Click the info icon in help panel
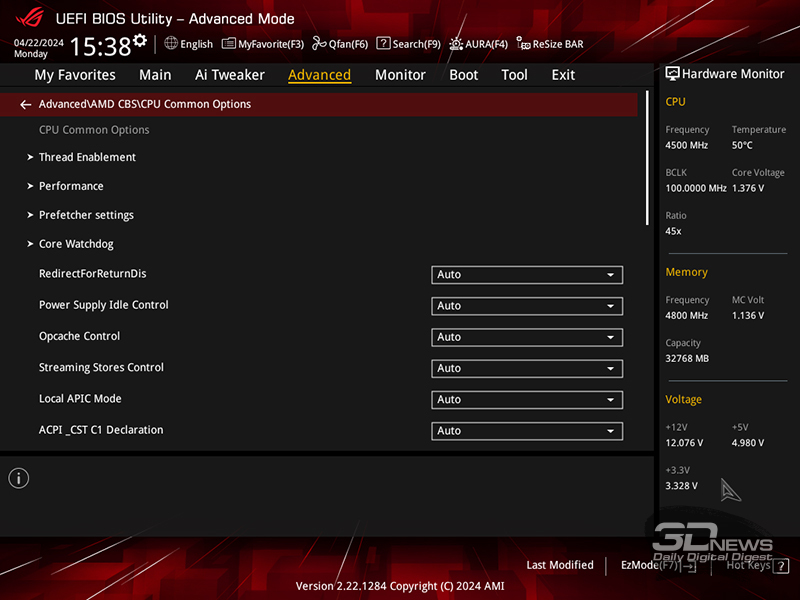800x600 pixels. point(19,479)
